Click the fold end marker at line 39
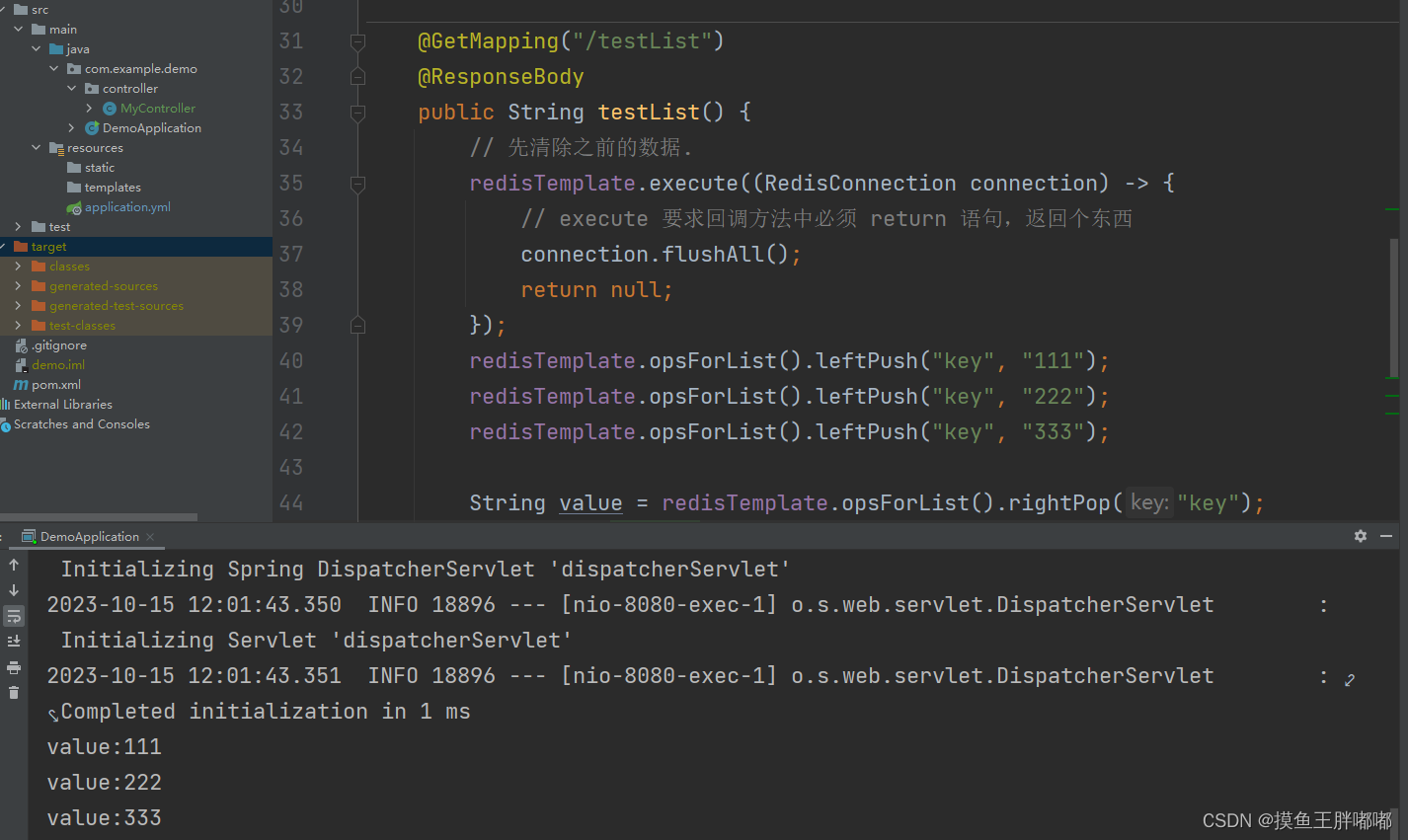Image resolution: width=1408 pixels, height=840 pixels. click(x=358, y=326)
